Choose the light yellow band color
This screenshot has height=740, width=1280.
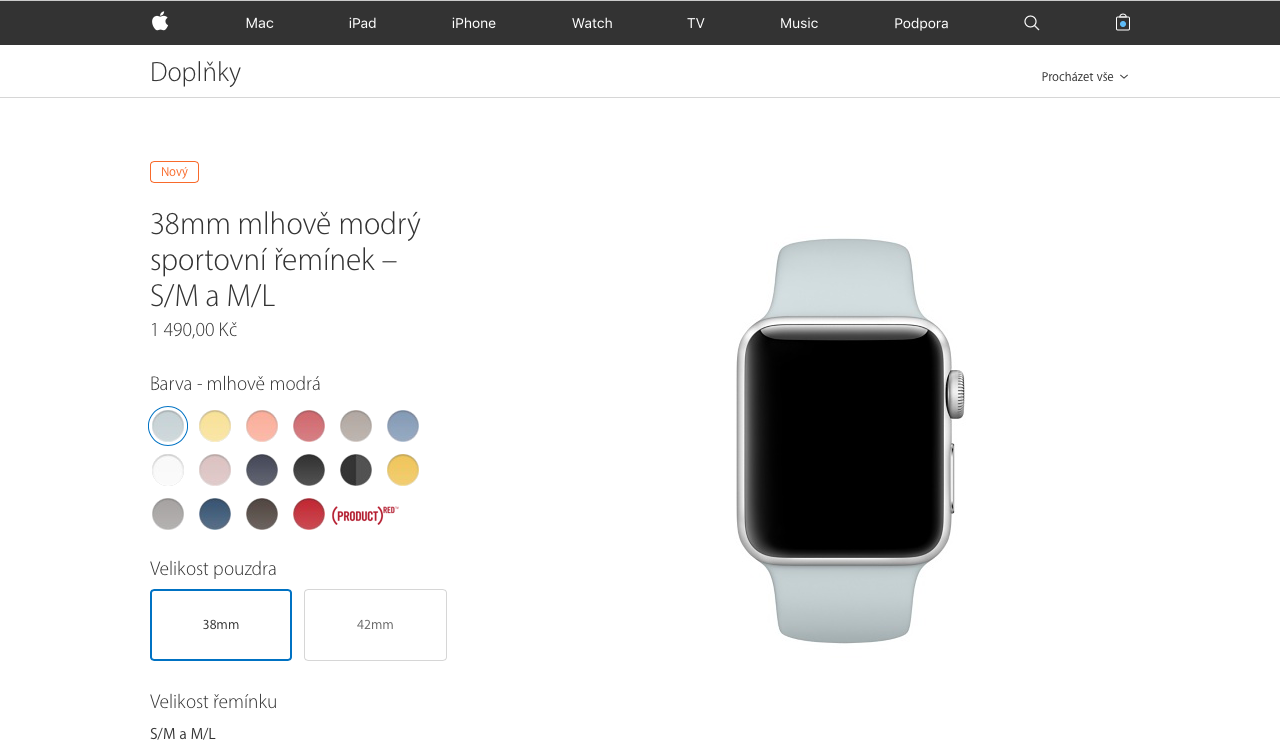(x=215, y=426)
